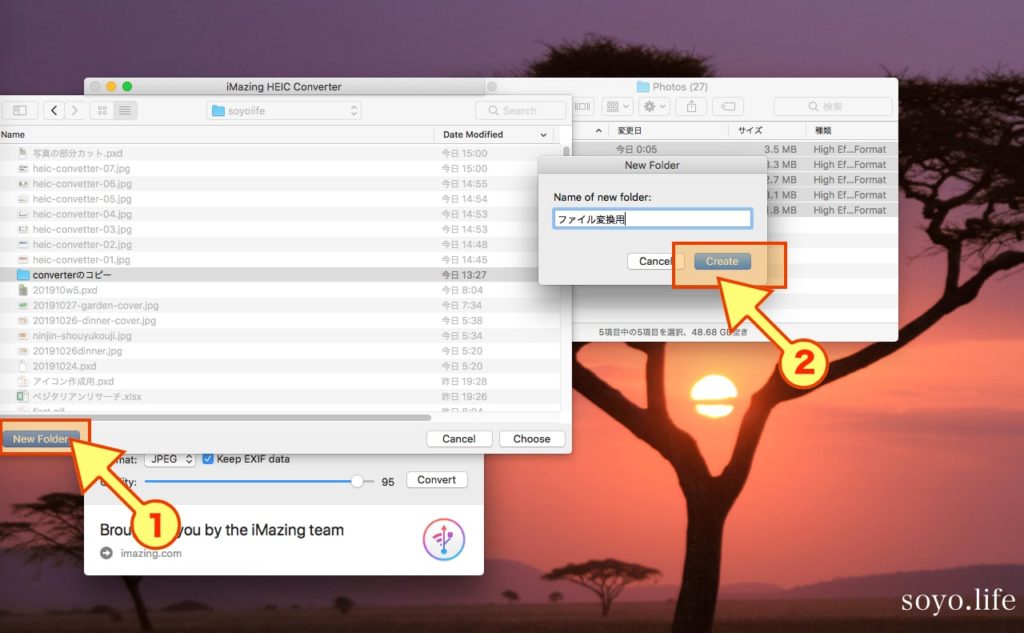
Task: Click file heic-convetter-07.jpg
Action: [x=82, y=169]
